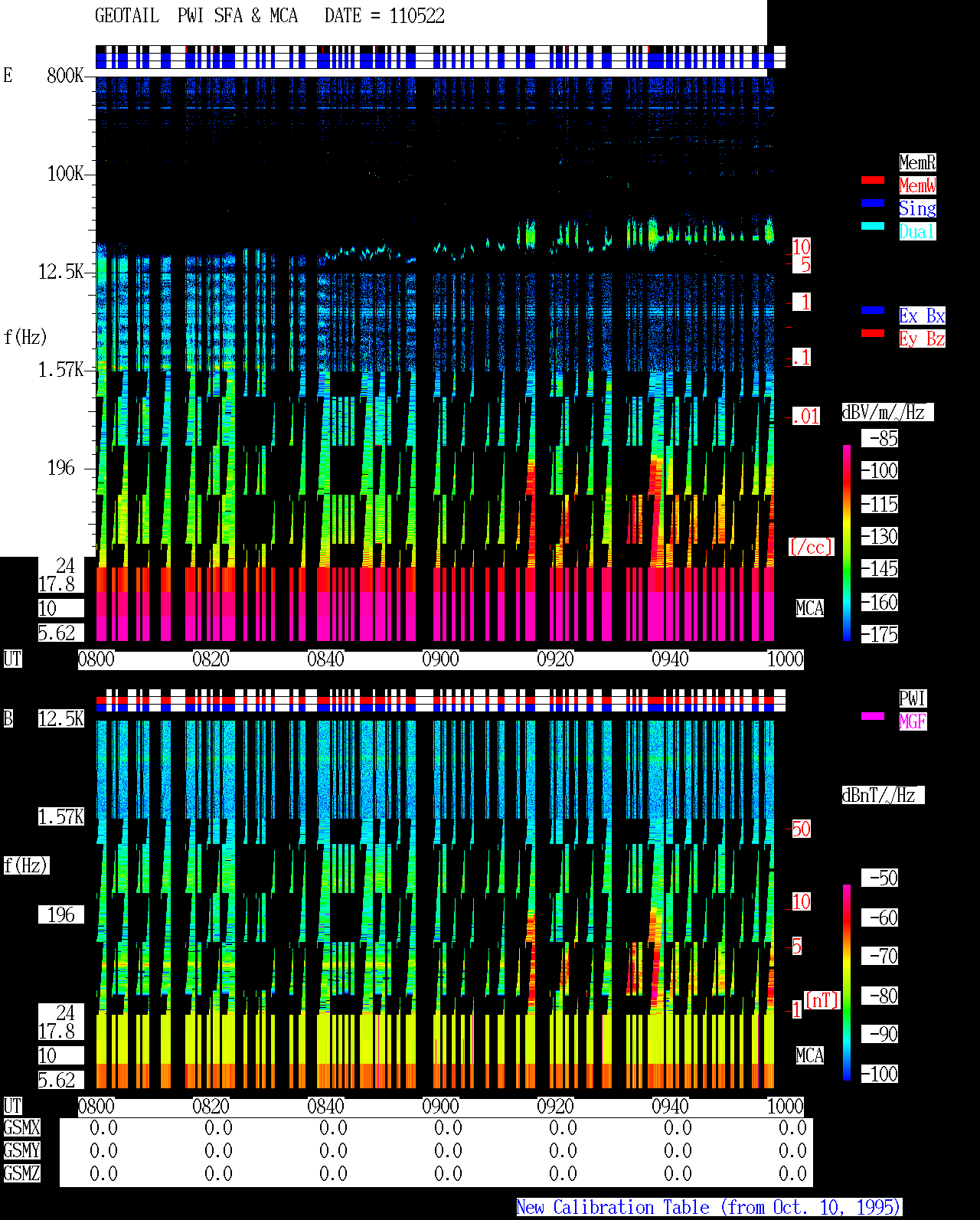Click the 0840 UT label on the B panel time axis
The width and height of the screenshot is (980, 1220).
325,1106
